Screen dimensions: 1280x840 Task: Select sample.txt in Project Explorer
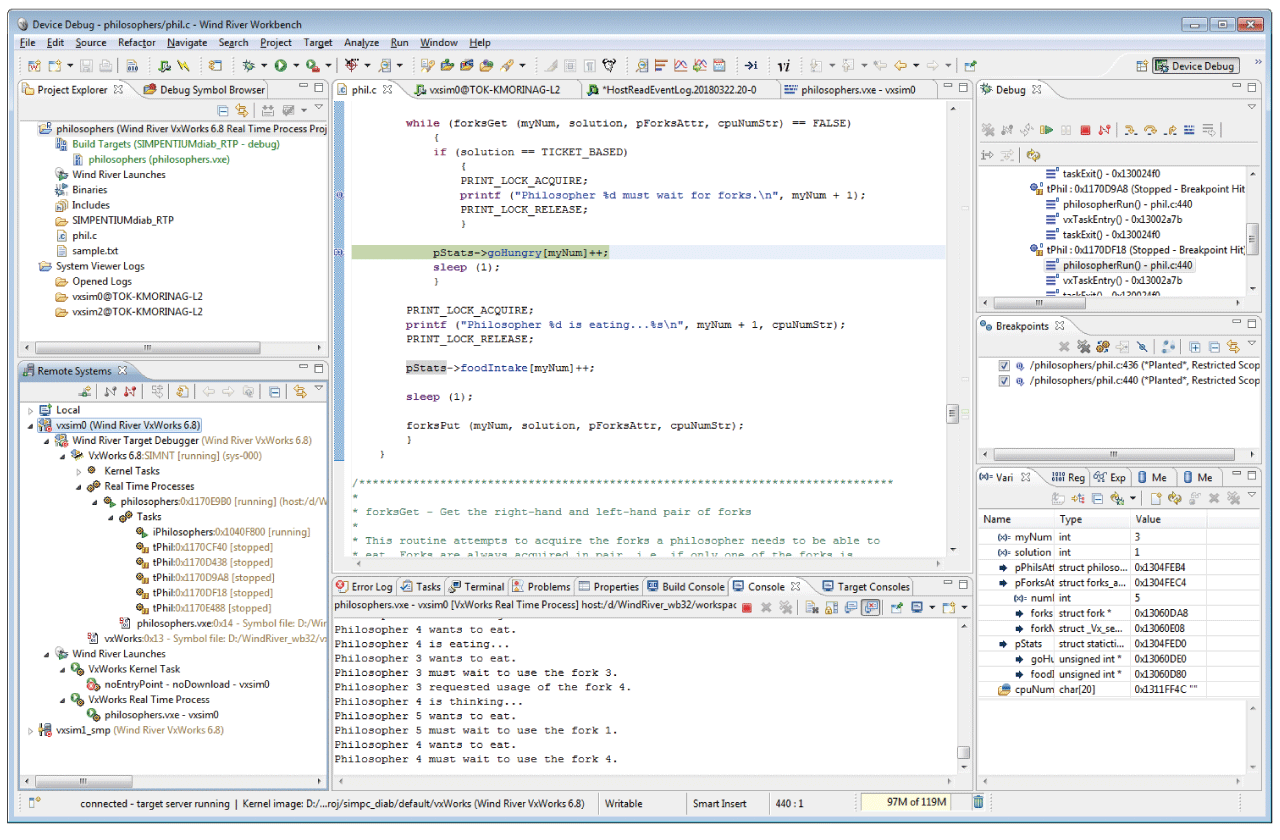point(94,251)
